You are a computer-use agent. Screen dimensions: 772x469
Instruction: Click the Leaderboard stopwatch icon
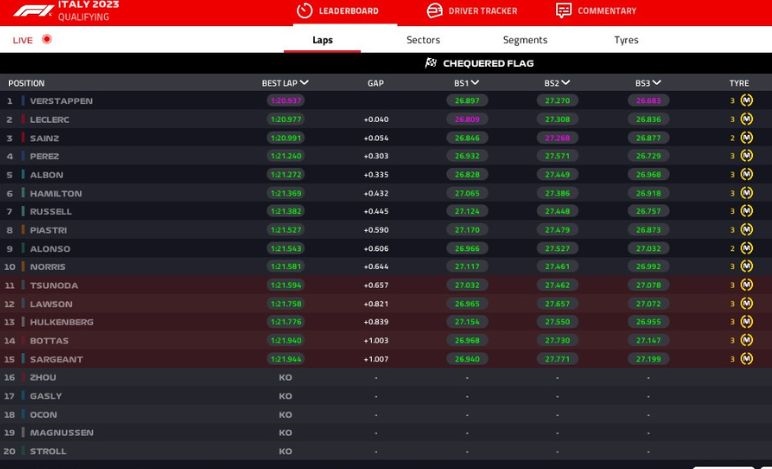304,11
